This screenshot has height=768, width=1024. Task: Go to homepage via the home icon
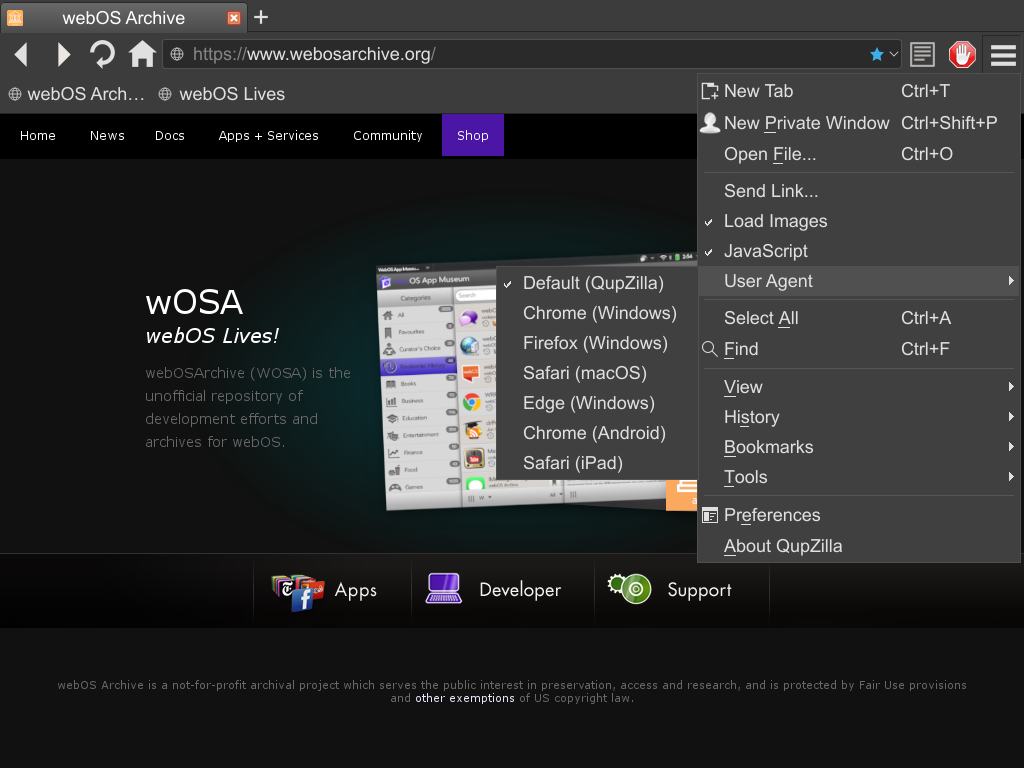pyautogui.click(x=142, y=54)
